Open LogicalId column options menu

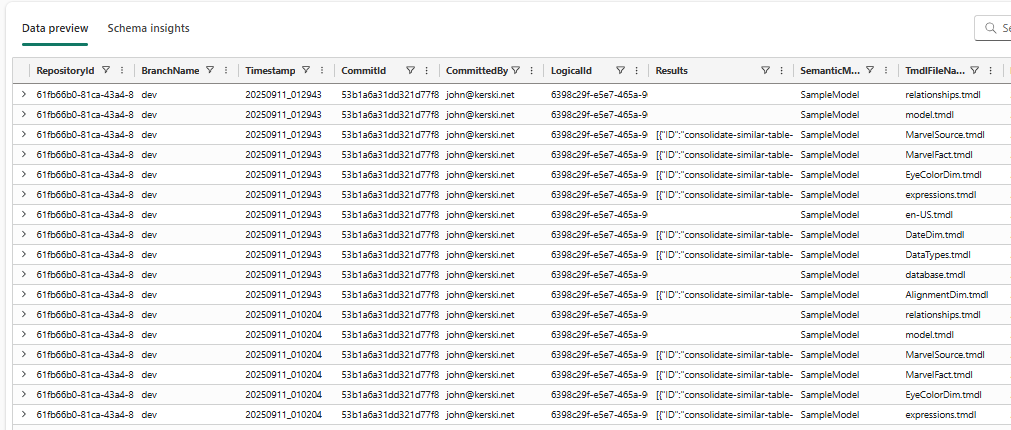pyautogui.click(x=636, y=71)
